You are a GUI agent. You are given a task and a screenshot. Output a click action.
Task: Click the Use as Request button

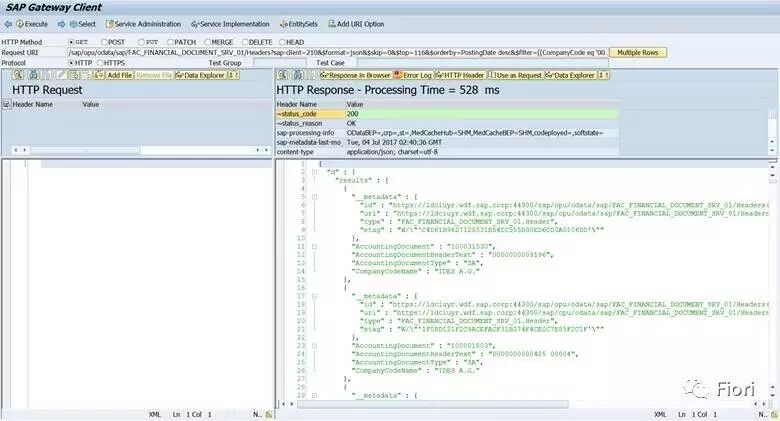click(x=515, y=75)
